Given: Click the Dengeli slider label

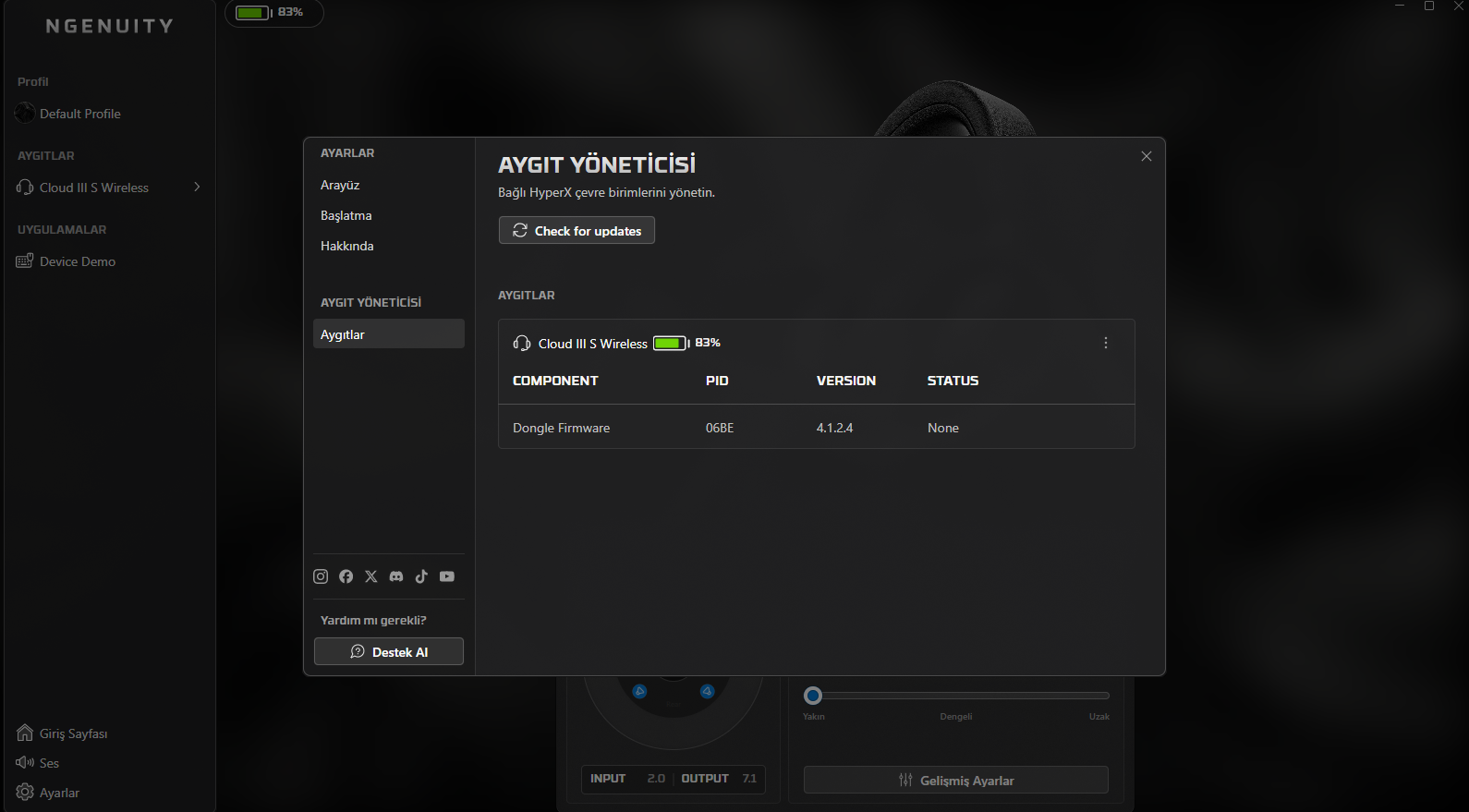Looking at the screenshot, I should pos(956,717).
